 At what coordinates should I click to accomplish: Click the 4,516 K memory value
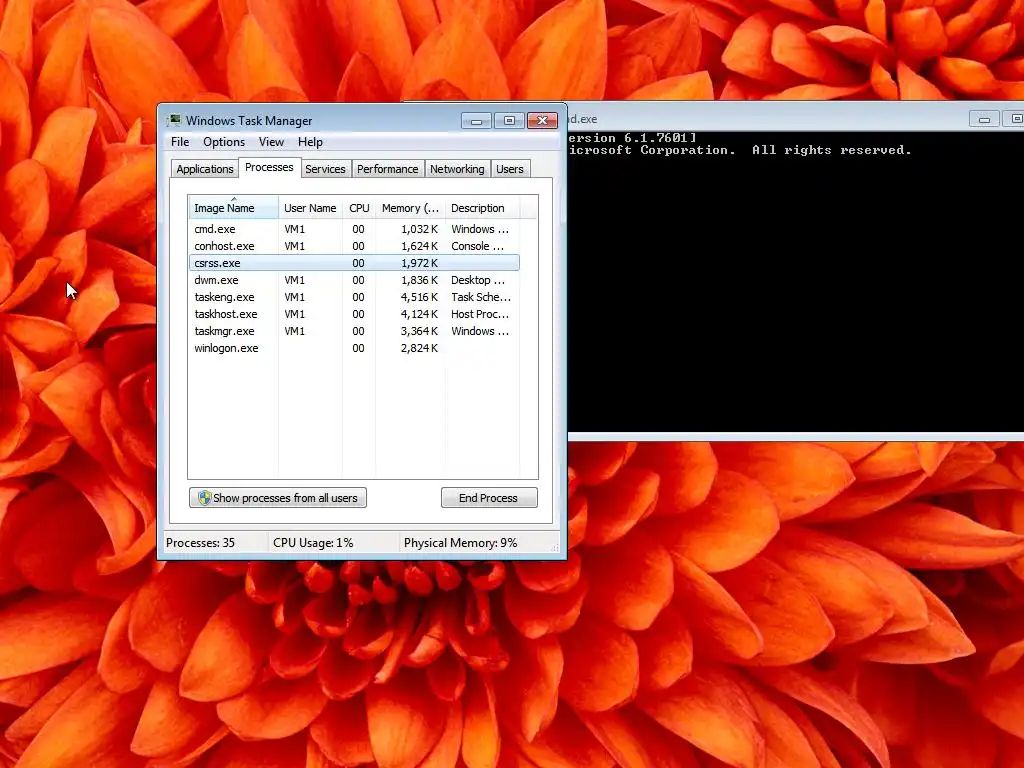tap(419, 297)
